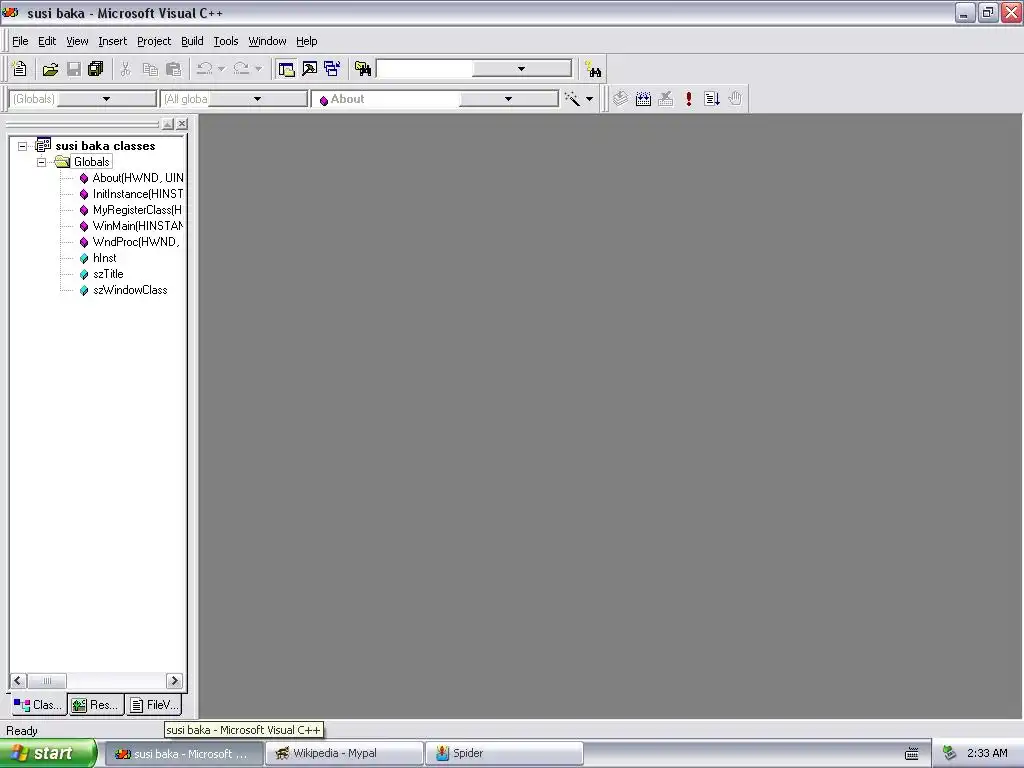Open the Window menu

tap(267, 41)
